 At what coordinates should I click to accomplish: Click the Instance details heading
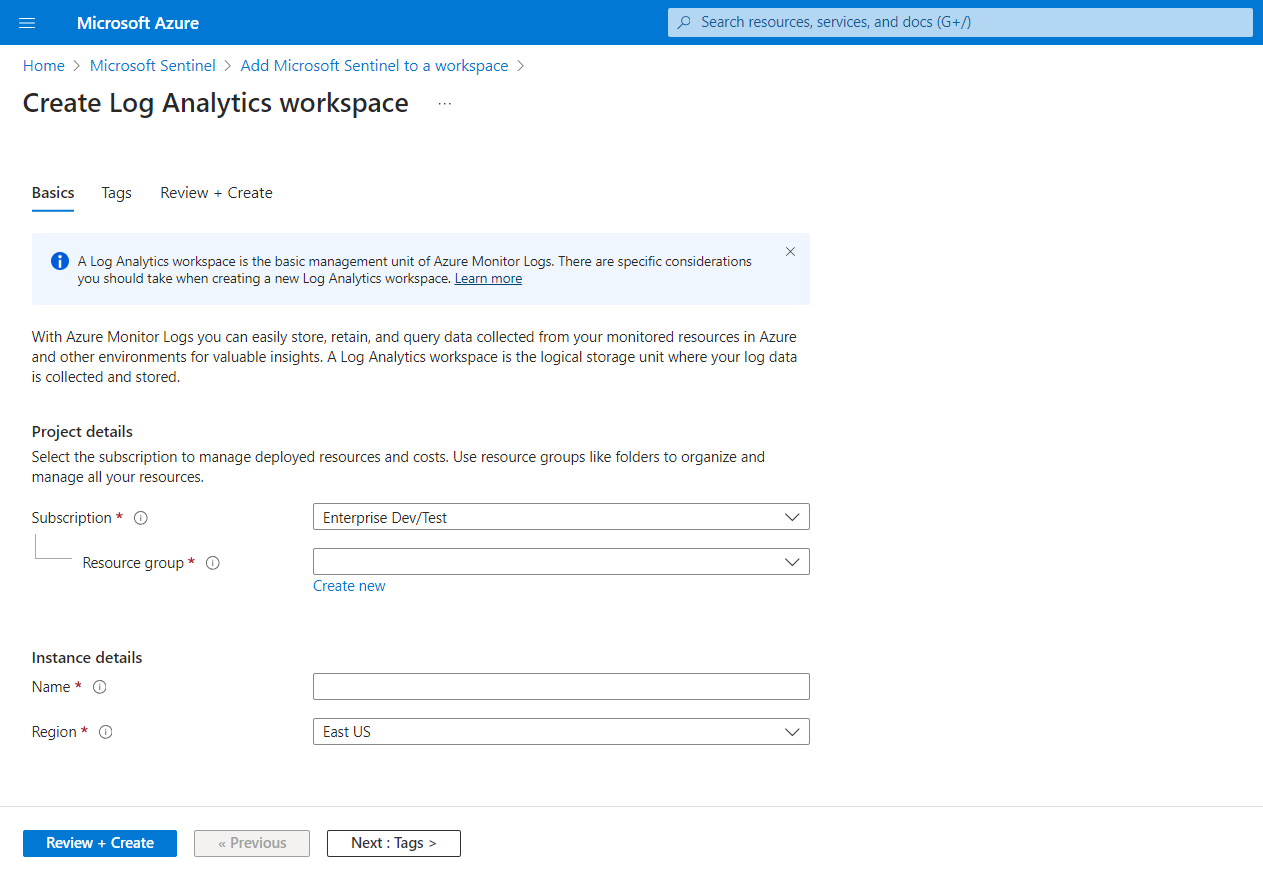(87, 658)
